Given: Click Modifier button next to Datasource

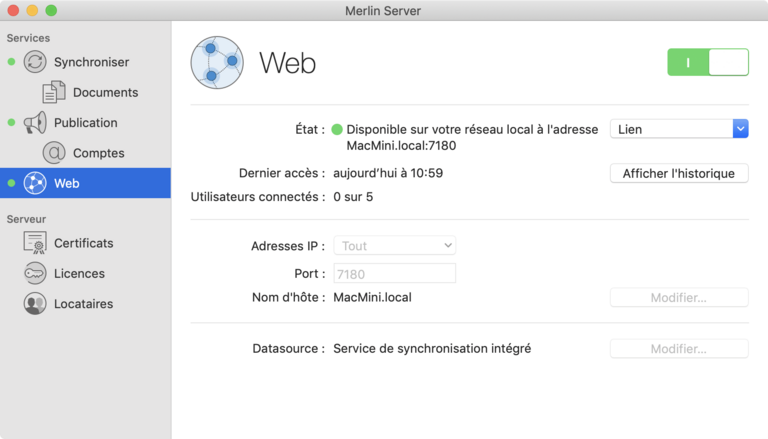Looking at the screenshot, I should coord(679,348).
